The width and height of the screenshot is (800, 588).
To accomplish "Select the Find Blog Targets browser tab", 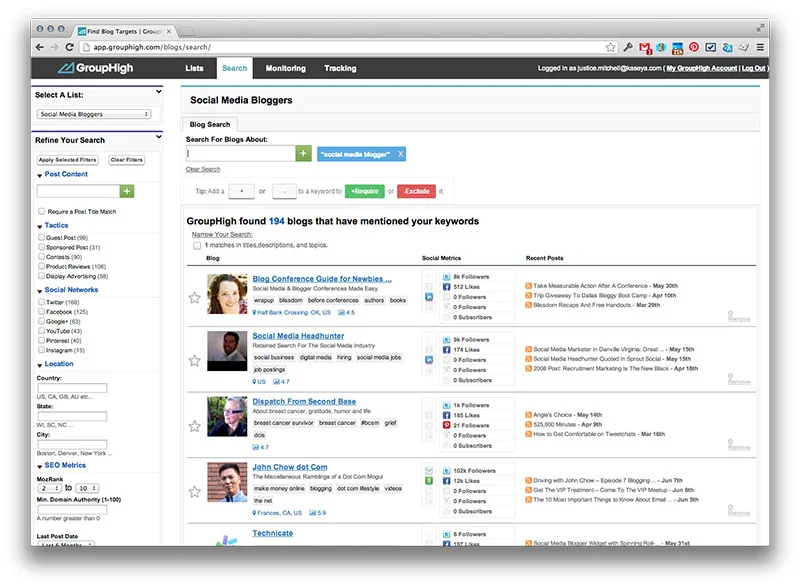I will 124,31.
